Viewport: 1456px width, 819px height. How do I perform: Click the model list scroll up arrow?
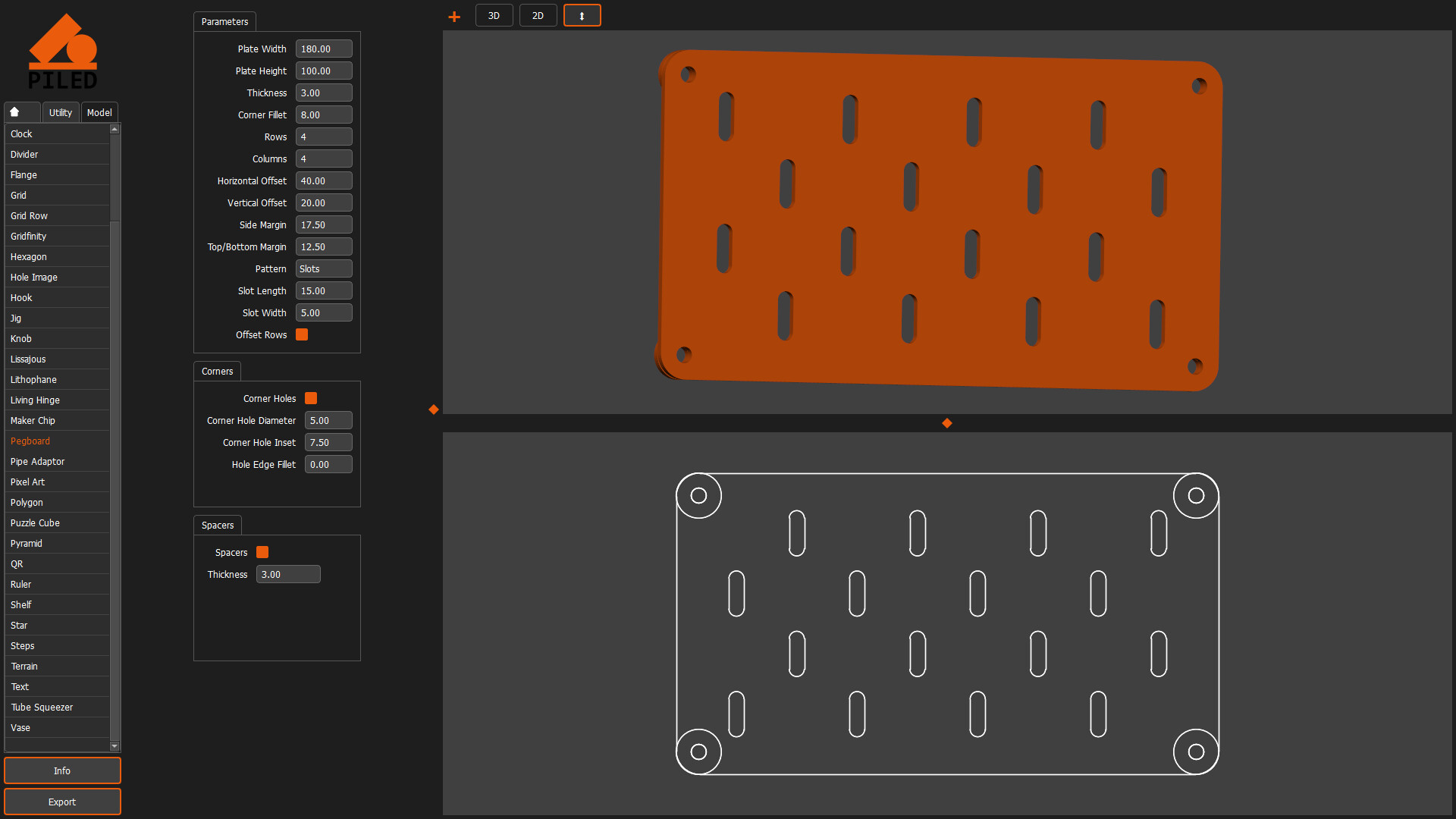(x=115, y=130)
